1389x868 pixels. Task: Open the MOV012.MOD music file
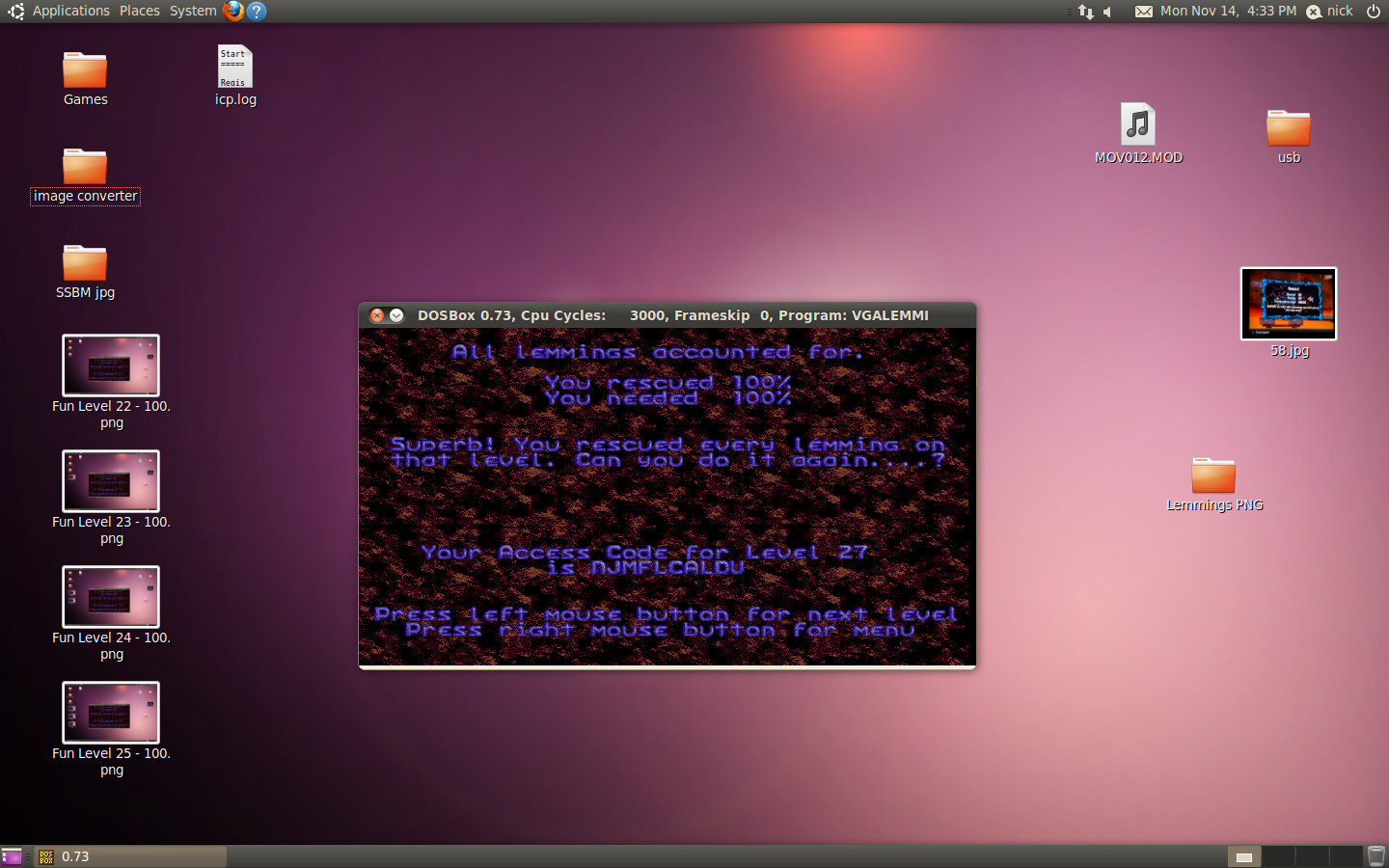1138,126
